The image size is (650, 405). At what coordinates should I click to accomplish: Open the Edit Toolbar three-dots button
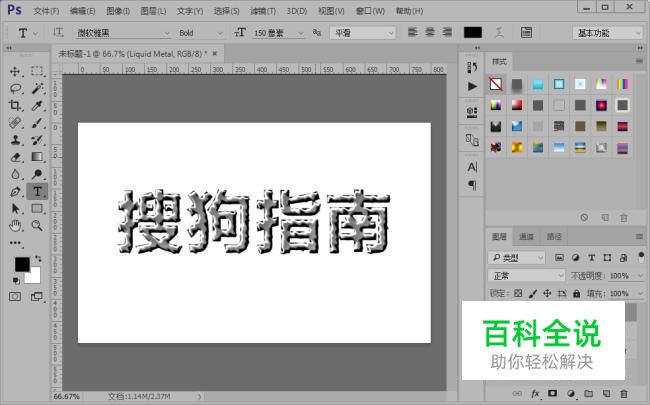pos(15,243)
